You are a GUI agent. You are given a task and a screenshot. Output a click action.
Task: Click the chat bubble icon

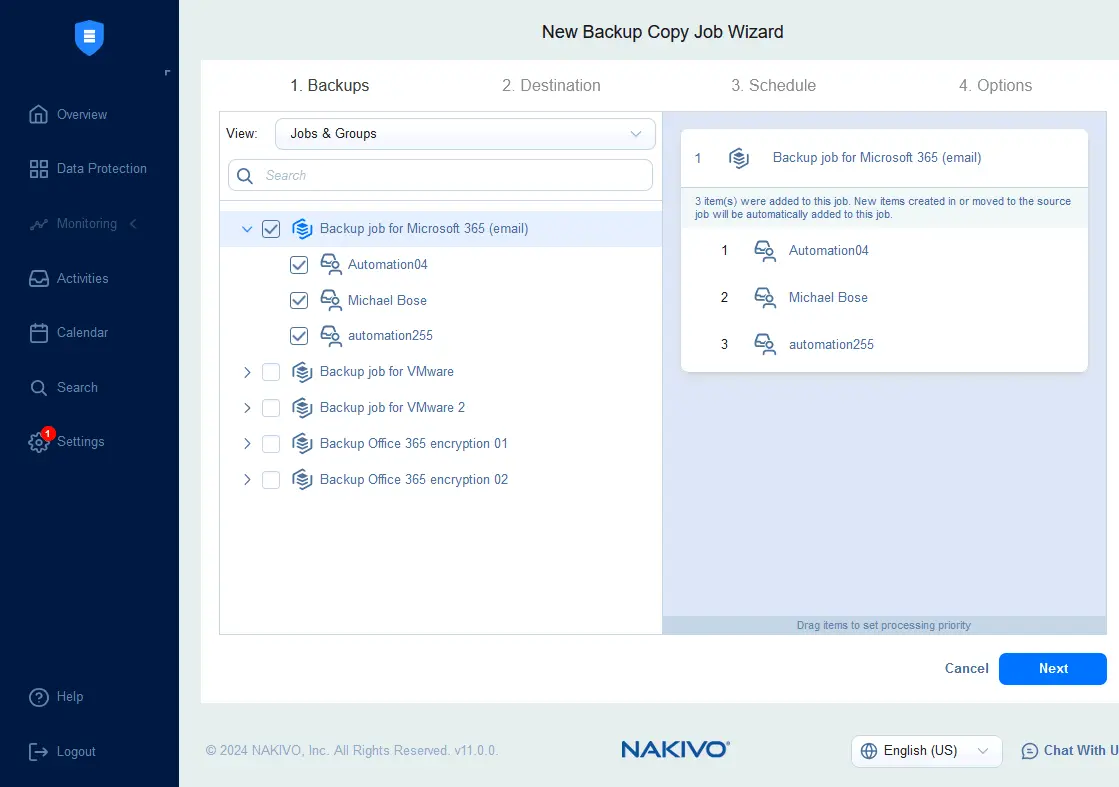coord(1029,751)
